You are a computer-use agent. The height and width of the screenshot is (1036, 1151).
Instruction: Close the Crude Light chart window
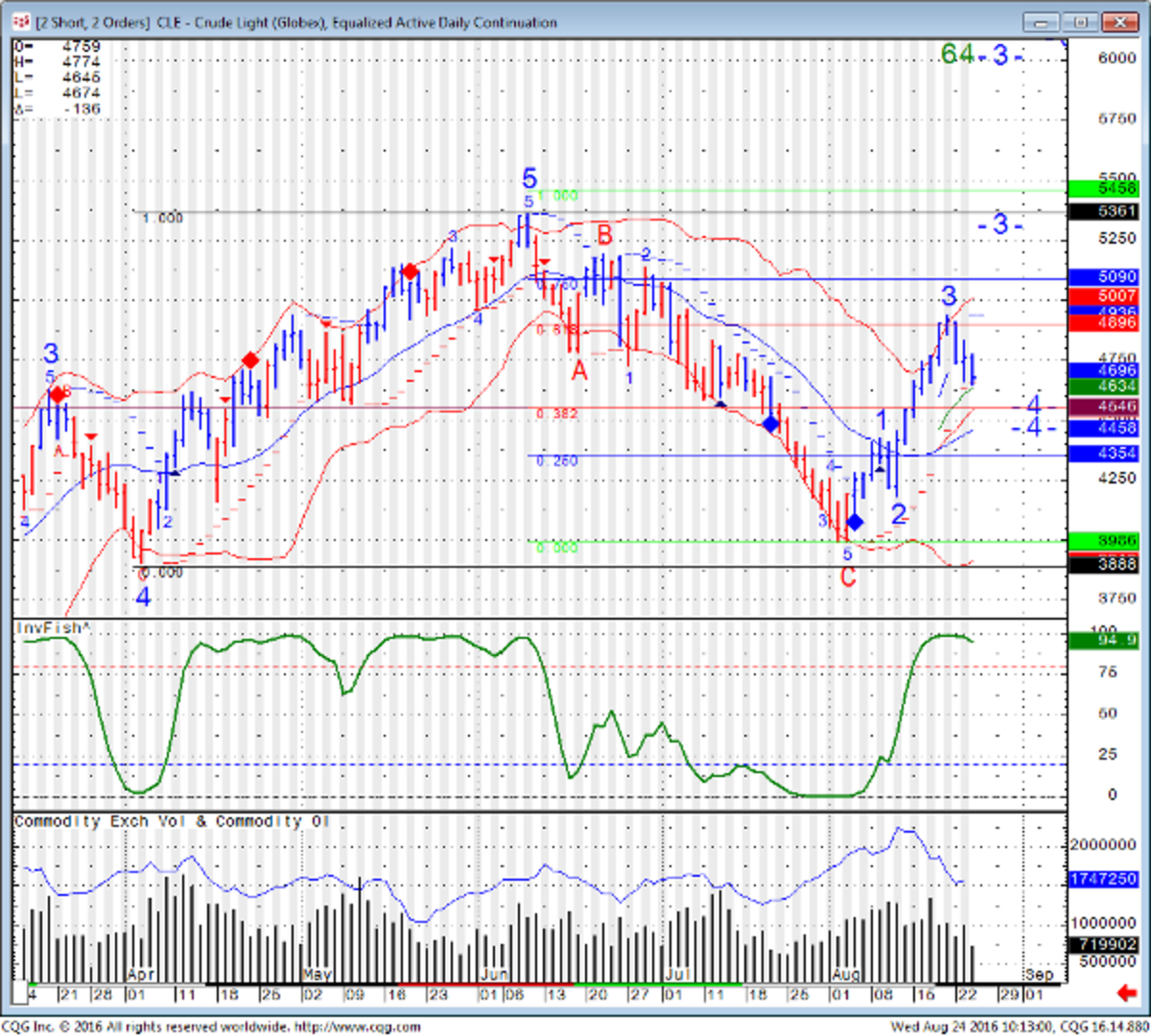click(1119, 22)
